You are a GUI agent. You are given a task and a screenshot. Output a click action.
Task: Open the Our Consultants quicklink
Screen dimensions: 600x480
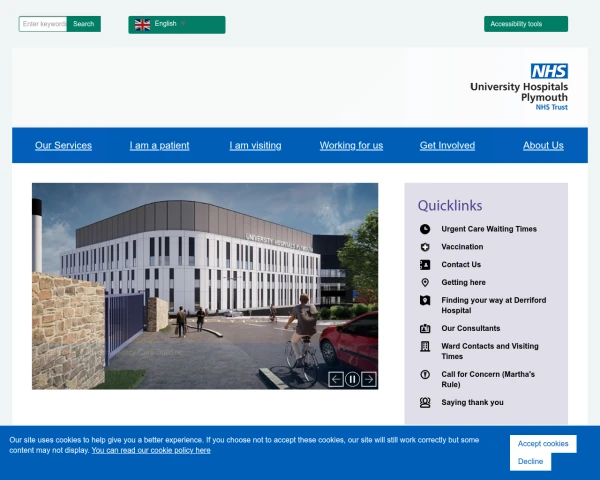(471, 328)
